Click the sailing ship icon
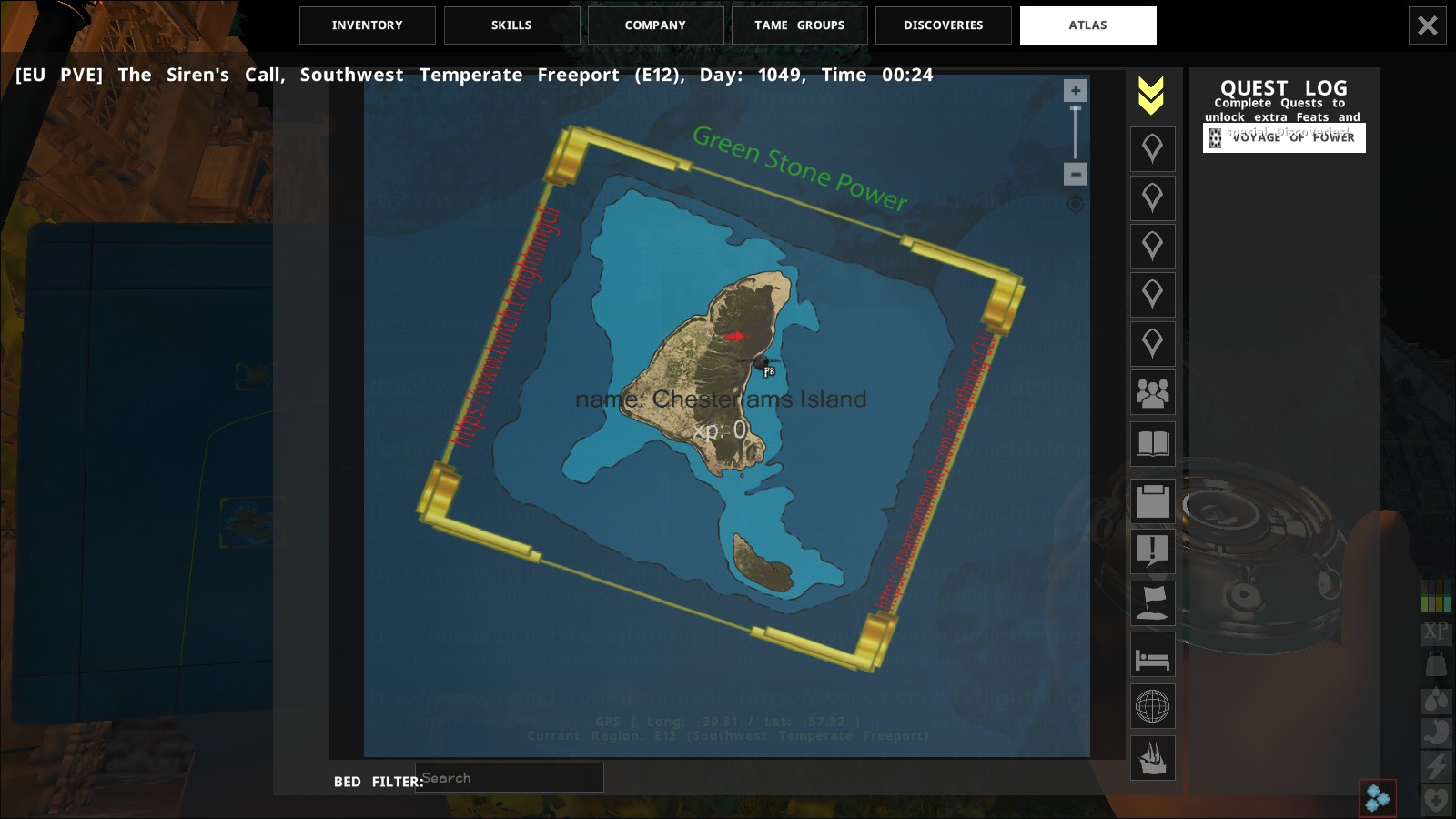 tap(1153, 758)
